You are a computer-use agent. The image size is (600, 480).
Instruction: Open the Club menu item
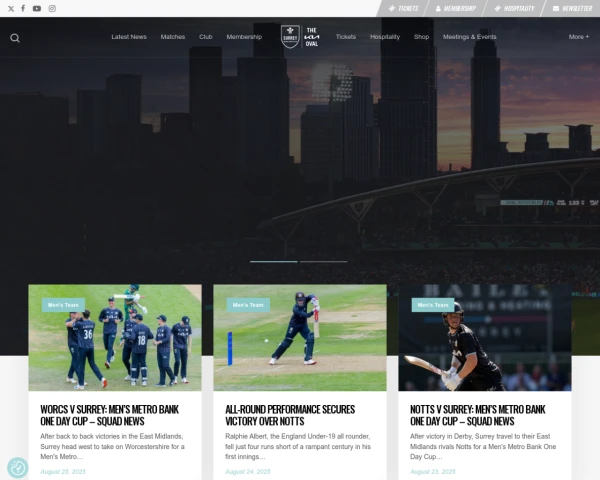tap(205, 37)
